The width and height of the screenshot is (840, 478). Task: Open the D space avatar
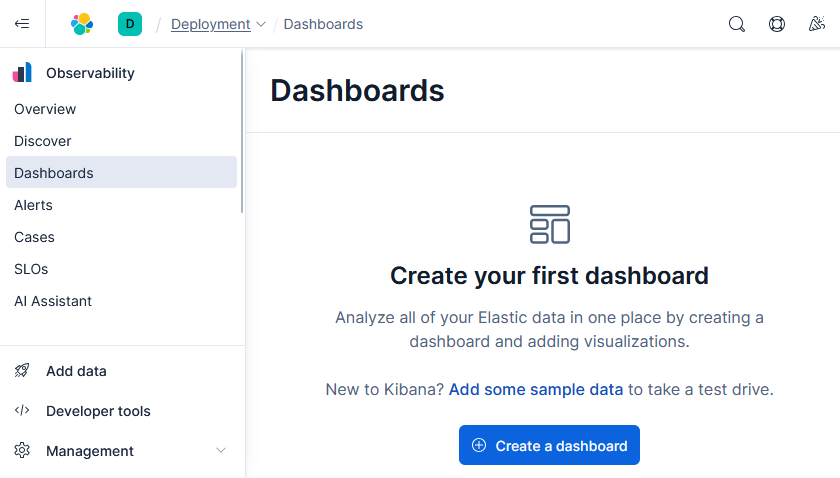(x=130, y=24)
